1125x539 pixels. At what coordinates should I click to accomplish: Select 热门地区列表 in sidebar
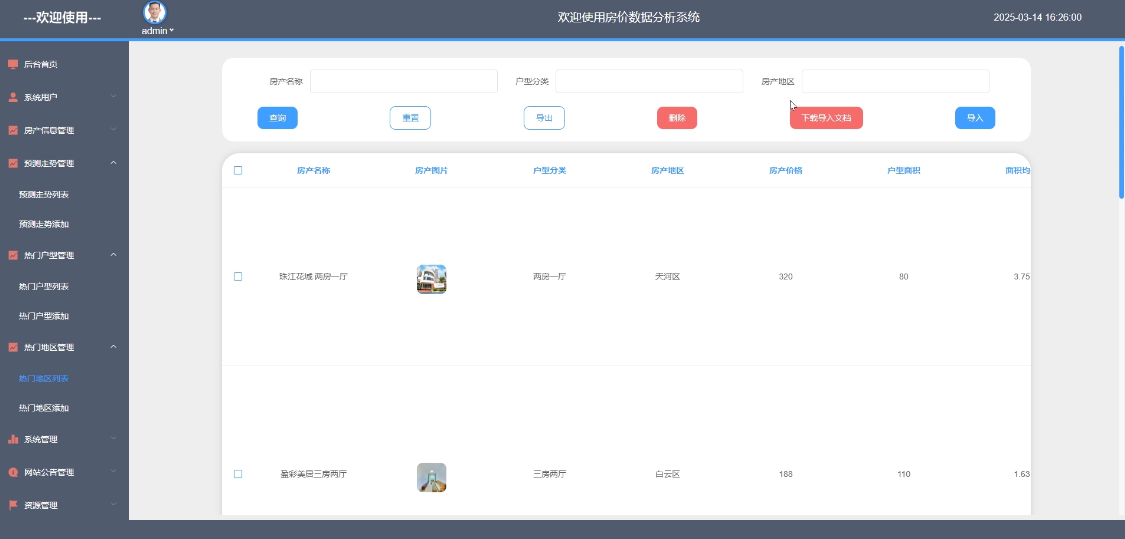tap(44, 378)
